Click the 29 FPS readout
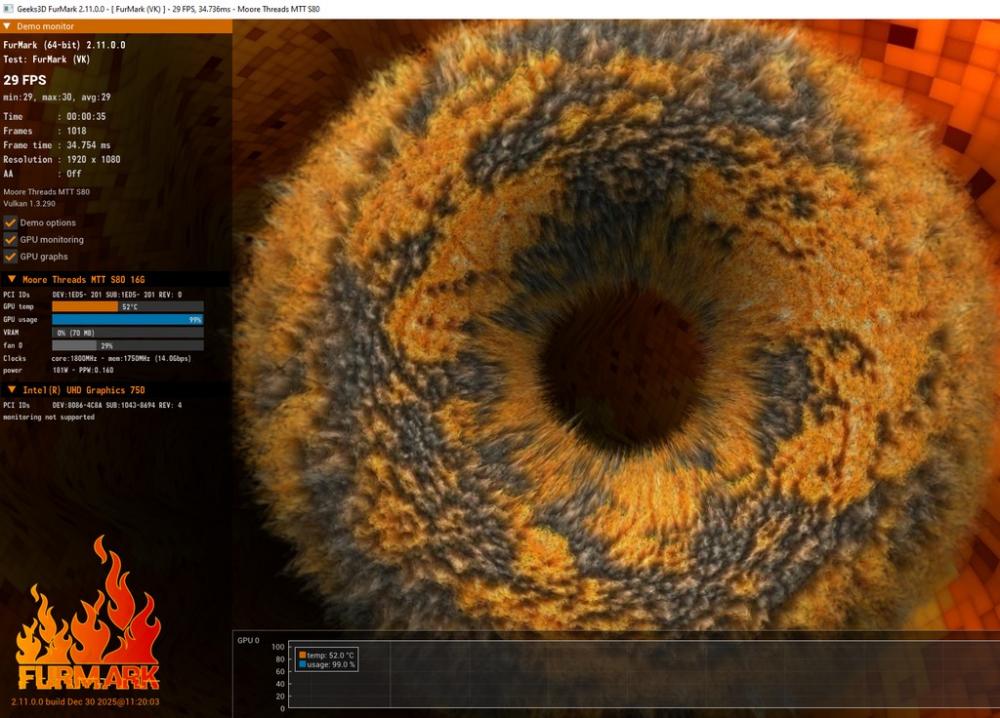 pos(25,80)
